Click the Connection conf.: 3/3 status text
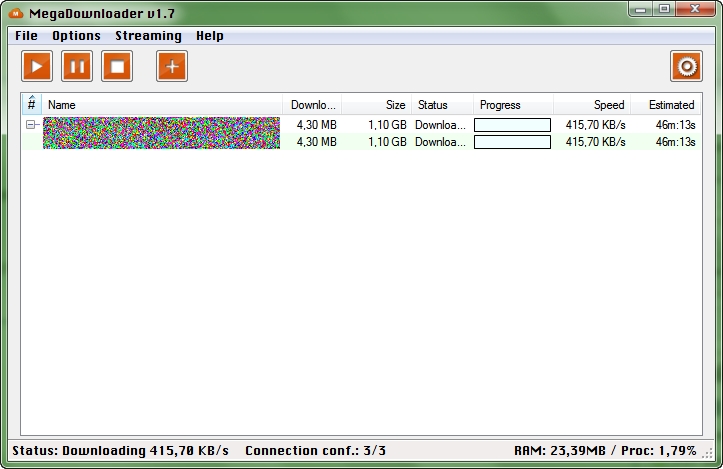The image size is (723, 469). (315, 451)
